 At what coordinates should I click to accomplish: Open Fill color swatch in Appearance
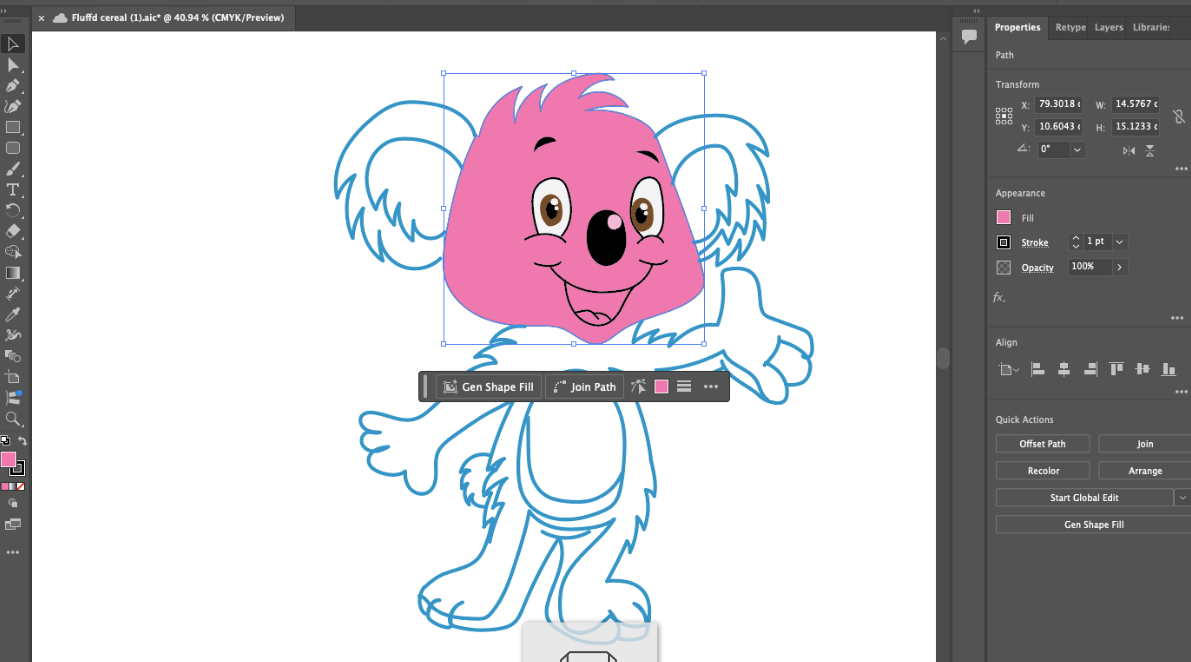point(1003,217)
